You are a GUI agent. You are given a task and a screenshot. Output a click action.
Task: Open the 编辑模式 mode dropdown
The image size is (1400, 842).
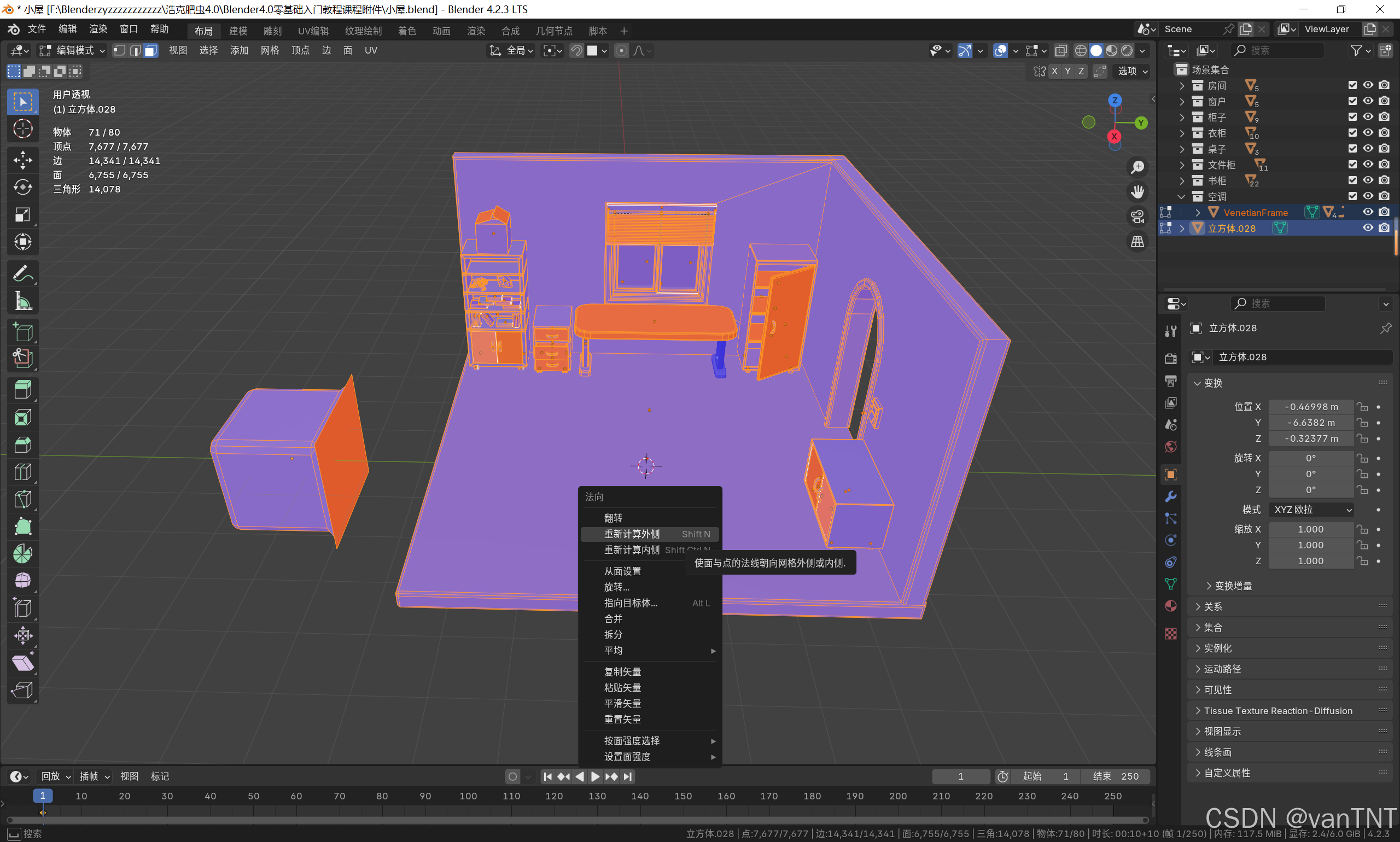(73, 50)
